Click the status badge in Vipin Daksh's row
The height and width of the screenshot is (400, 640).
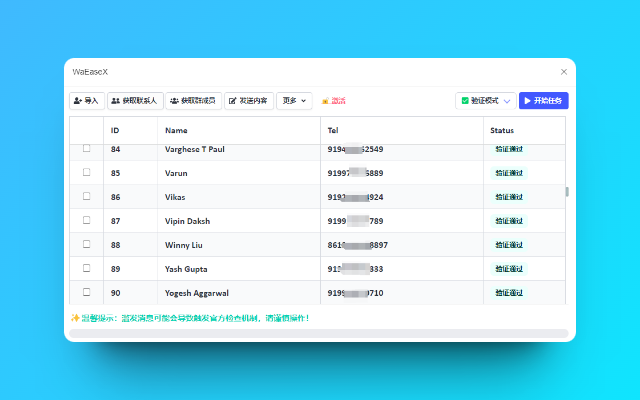click(x=509, y=221)
